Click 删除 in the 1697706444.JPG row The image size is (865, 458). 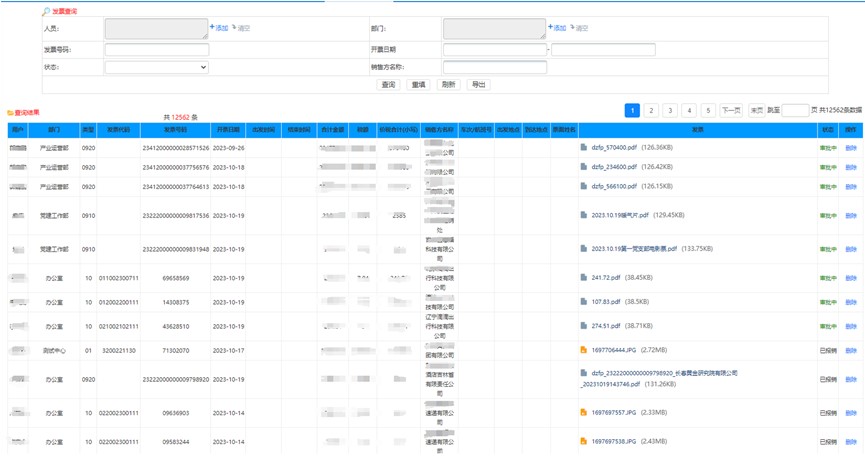click(x=851, y=350)
